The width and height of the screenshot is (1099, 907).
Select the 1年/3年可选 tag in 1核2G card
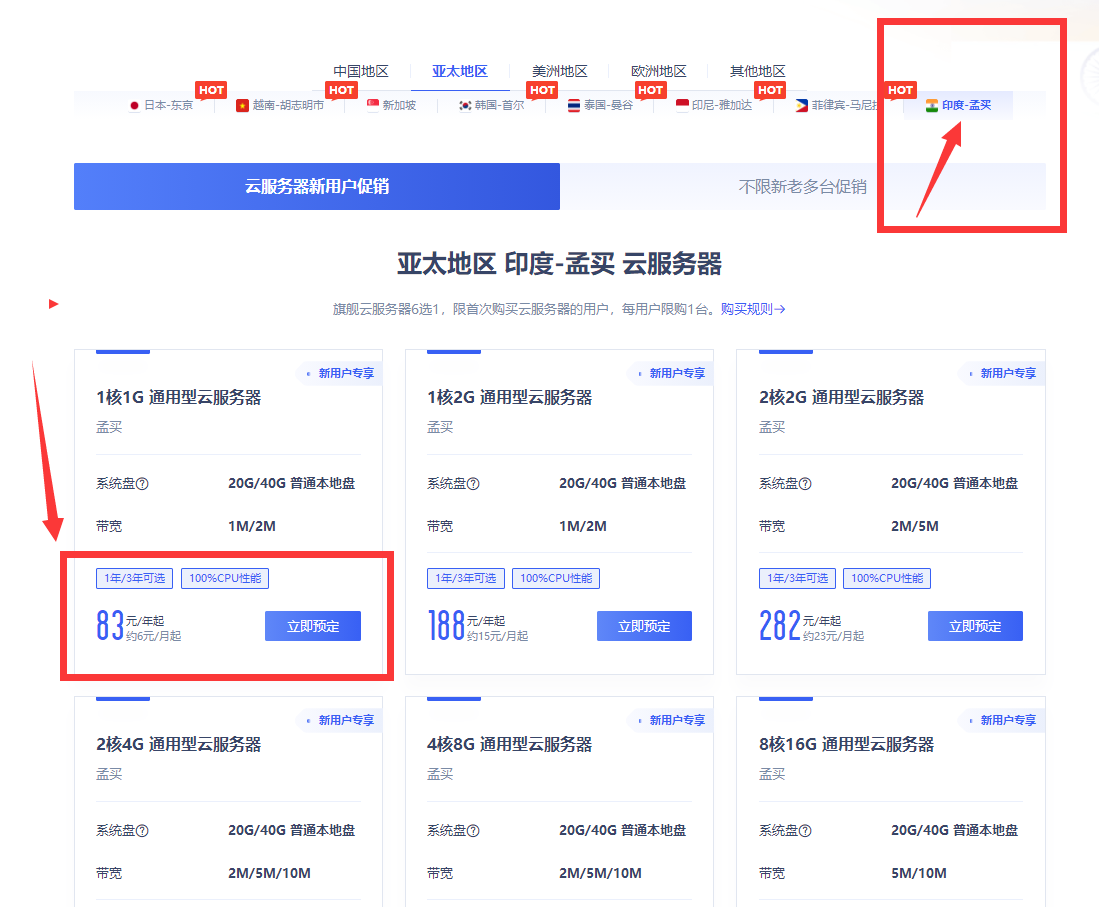click(x=465, y=578)
